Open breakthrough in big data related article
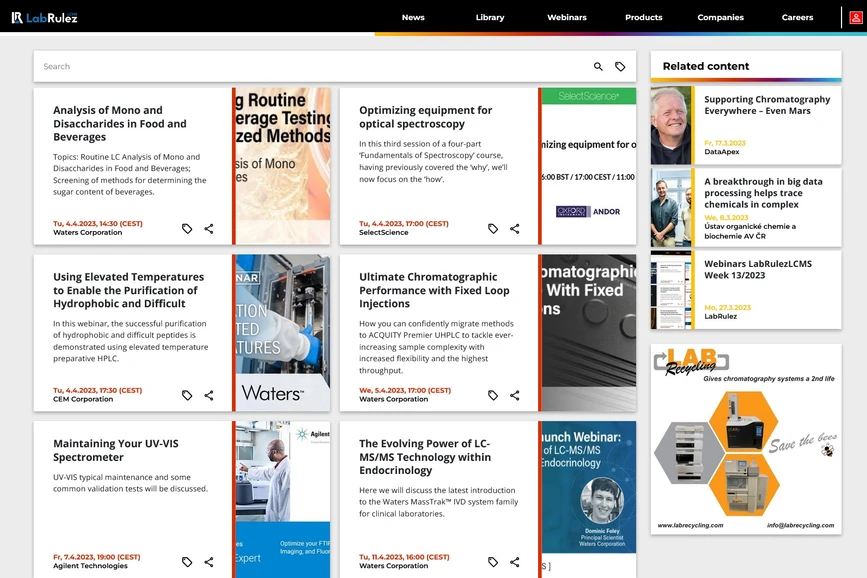 tap(763, 193)
